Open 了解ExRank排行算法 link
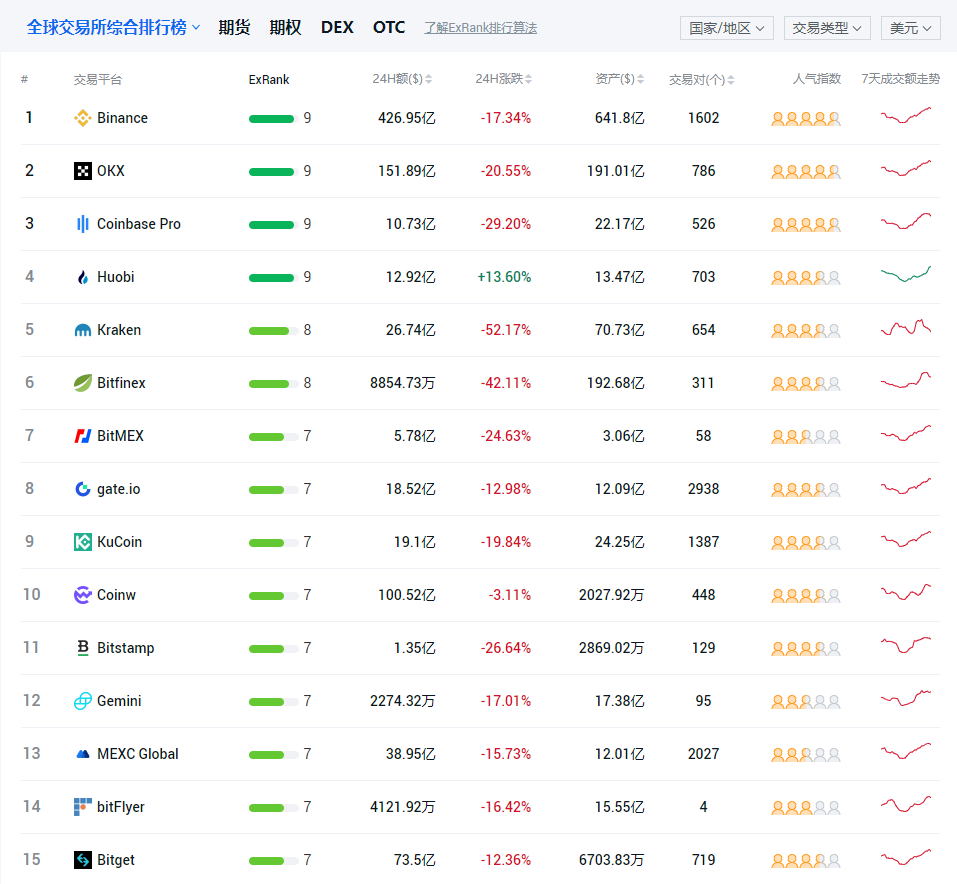957x884 pixels. 481,28
